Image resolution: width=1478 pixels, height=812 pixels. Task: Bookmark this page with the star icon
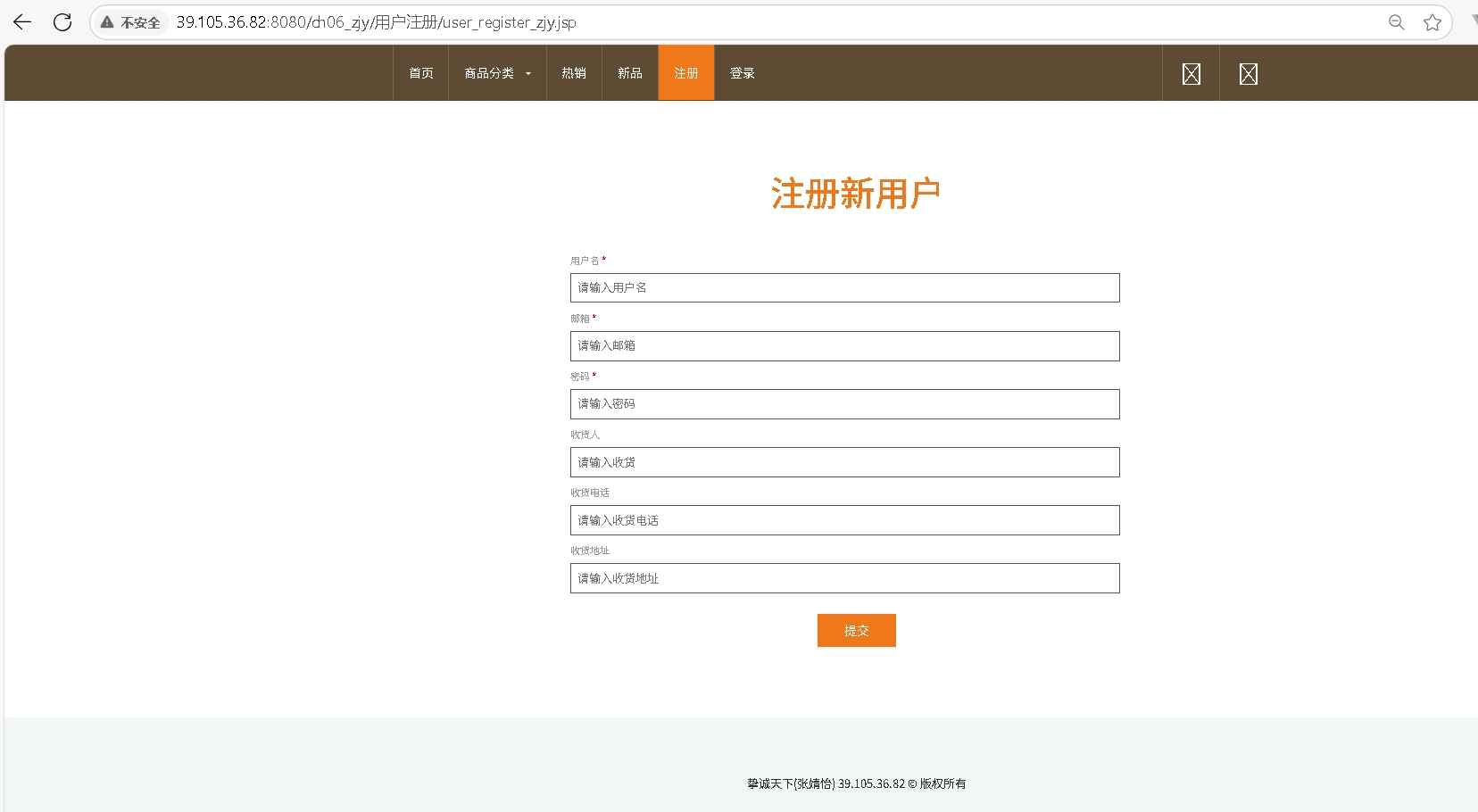[1432, 22]
